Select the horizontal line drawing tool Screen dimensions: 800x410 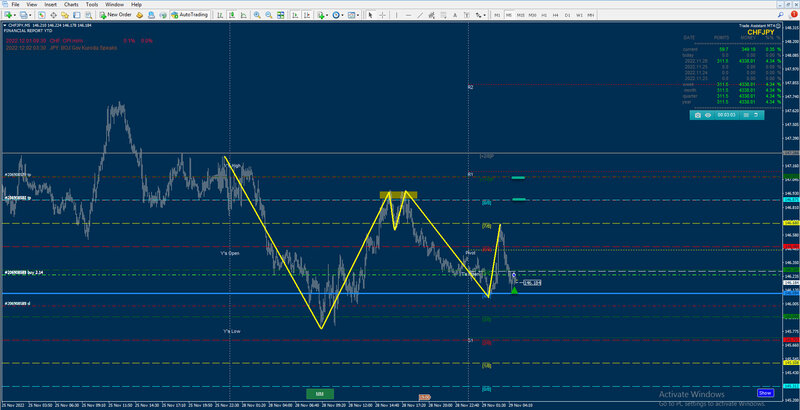[408, 15]
